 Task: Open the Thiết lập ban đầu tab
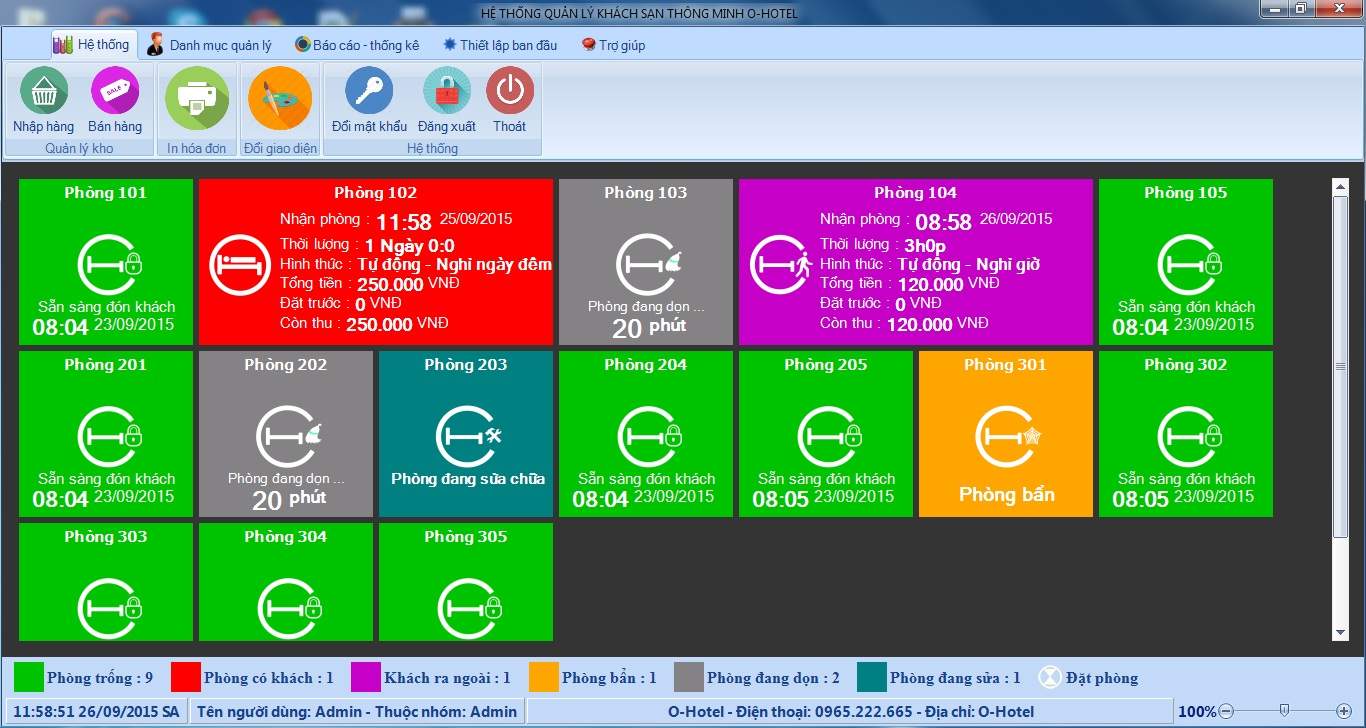501,45
